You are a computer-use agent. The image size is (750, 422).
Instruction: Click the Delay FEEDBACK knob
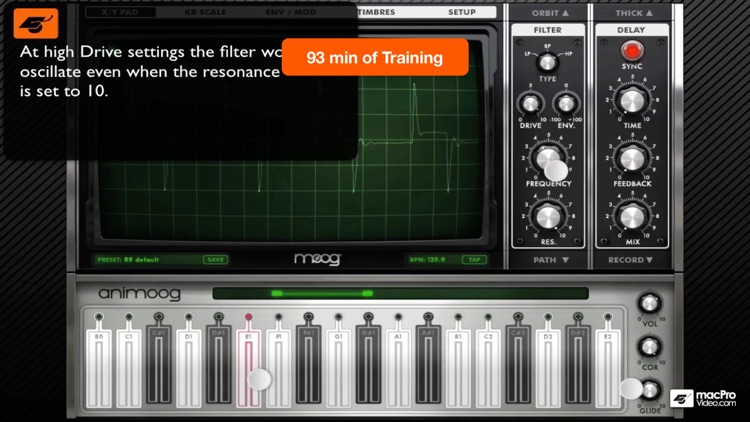[632, 159]
